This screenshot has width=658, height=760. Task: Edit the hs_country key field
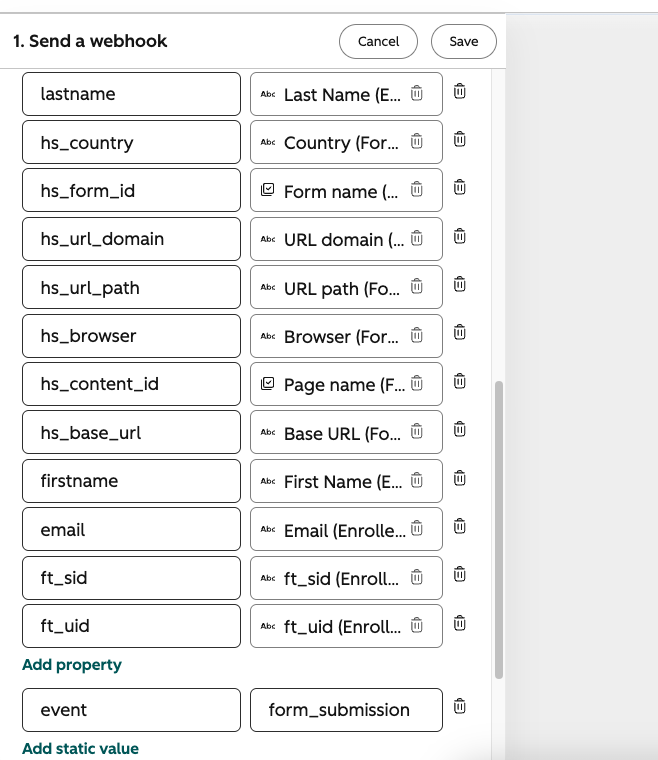click(x=131, y=142)
